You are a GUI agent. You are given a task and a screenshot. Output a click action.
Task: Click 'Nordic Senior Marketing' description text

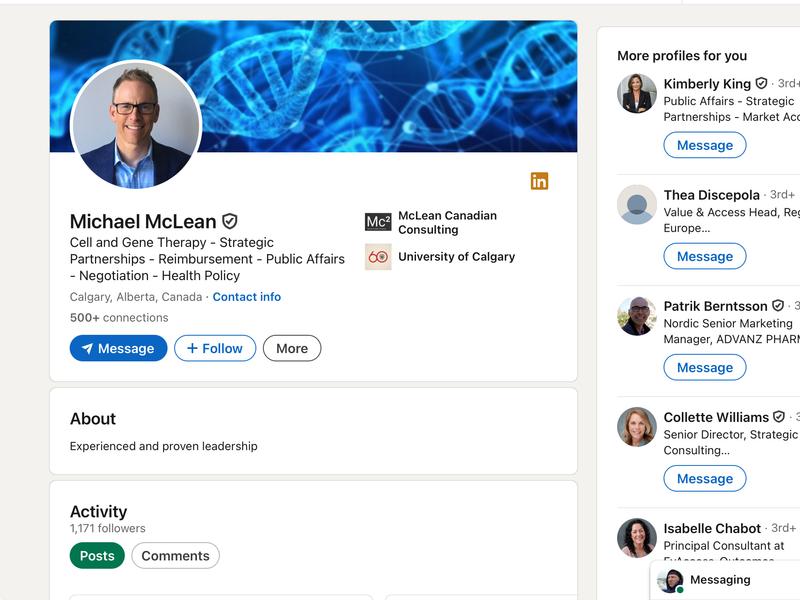(728, 323)
